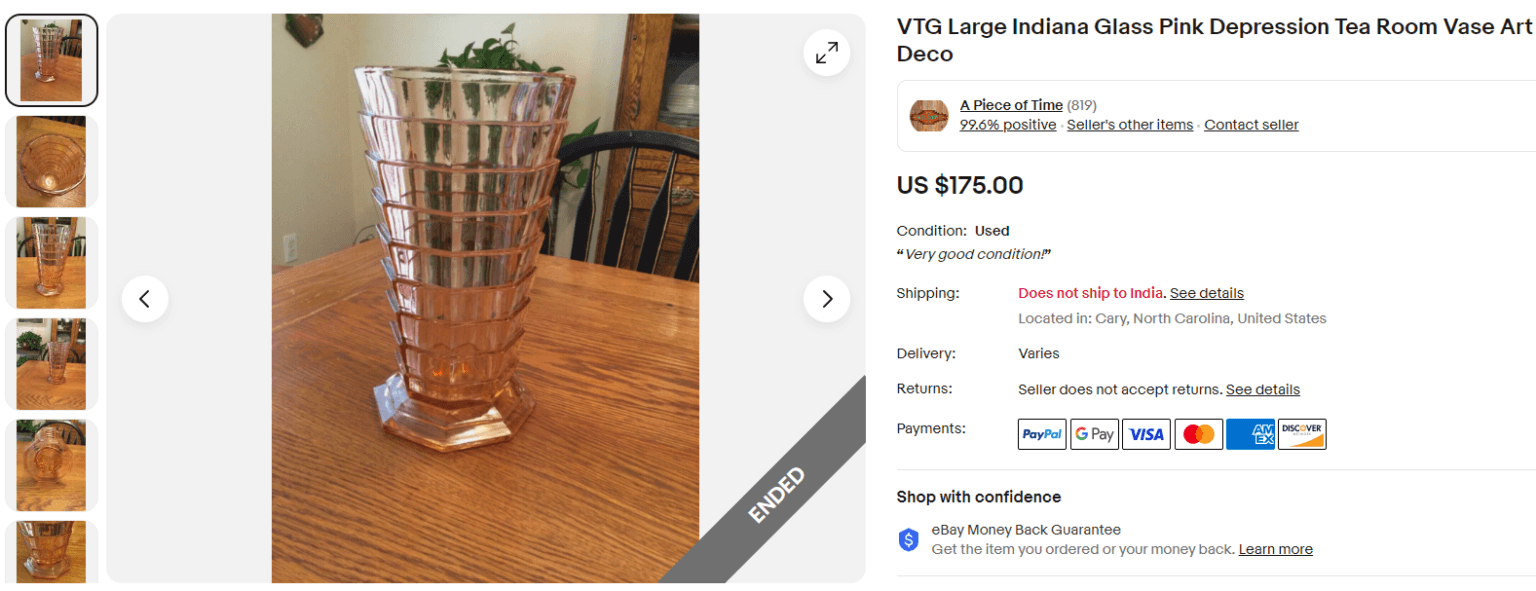Go back to the previous product image
The width and height of the screenshot is (1536, 591).
(145, 298)
